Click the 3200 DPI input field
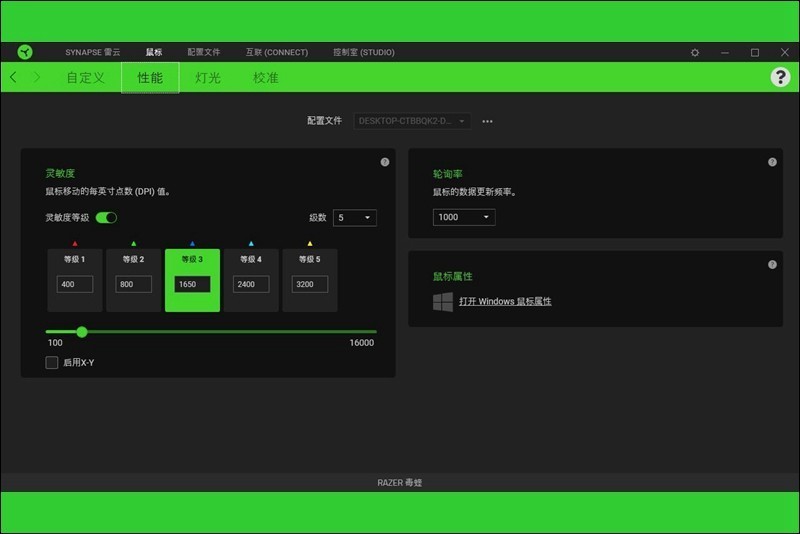The height and width of the screenshot is (534, 800). tap(310, 284)
